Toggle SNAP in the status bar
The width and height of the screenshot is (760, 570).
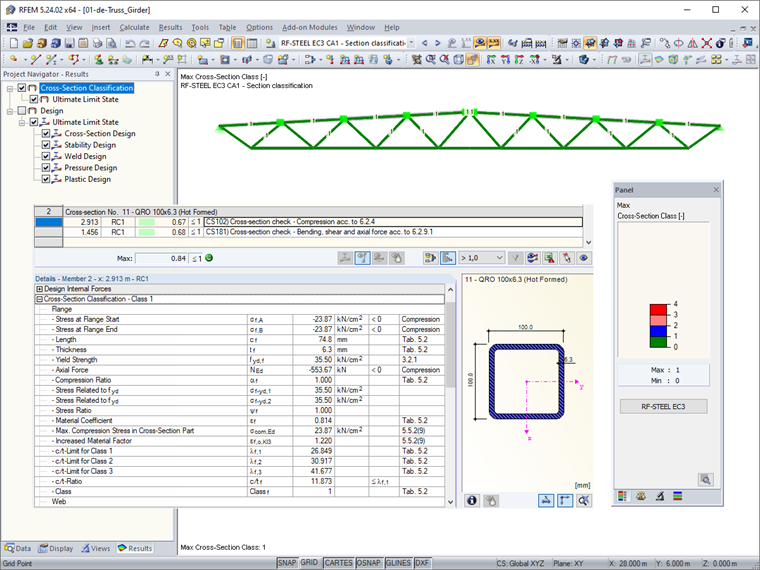pos(286,563)
